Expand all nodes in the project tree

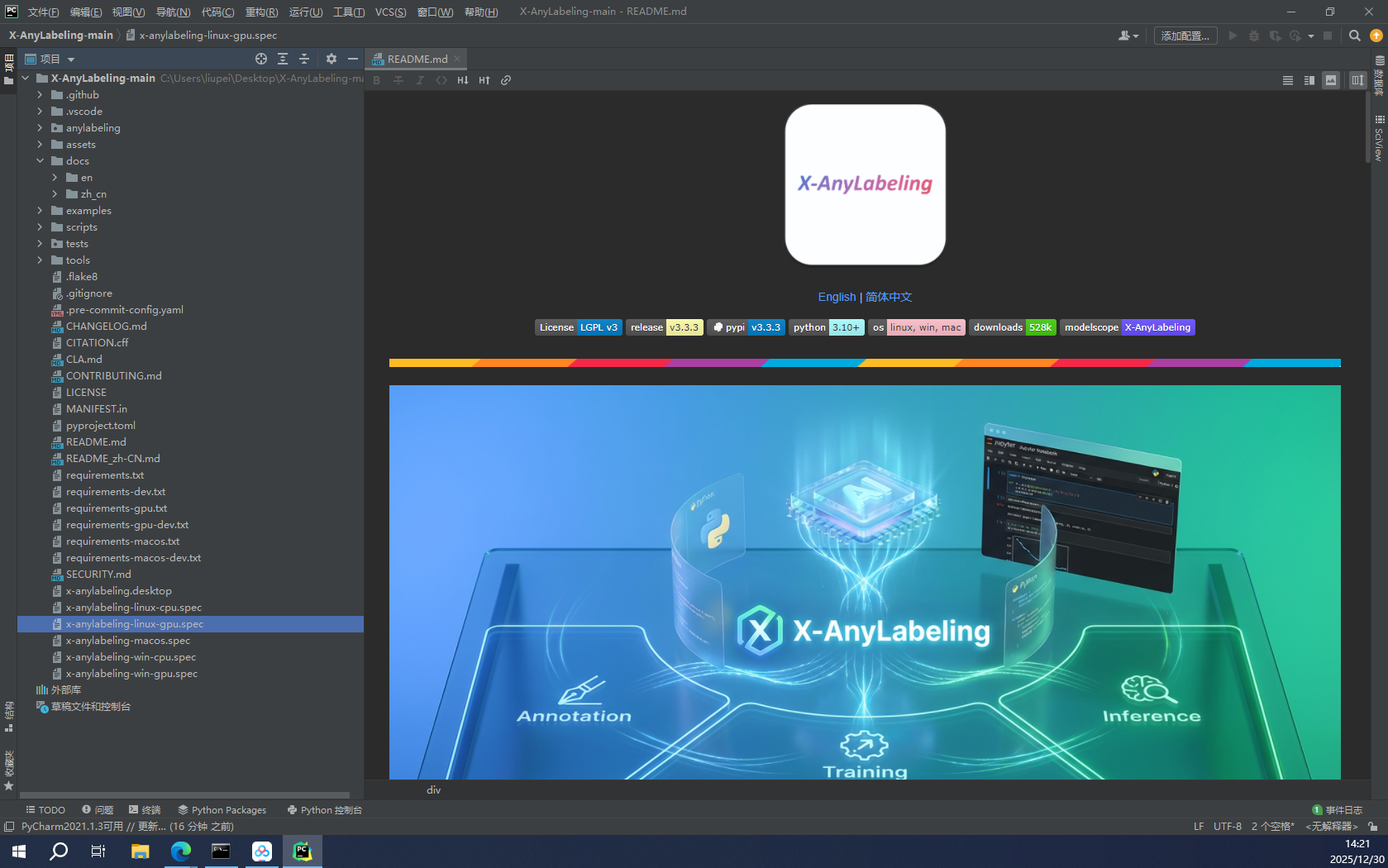coord(283,59)
